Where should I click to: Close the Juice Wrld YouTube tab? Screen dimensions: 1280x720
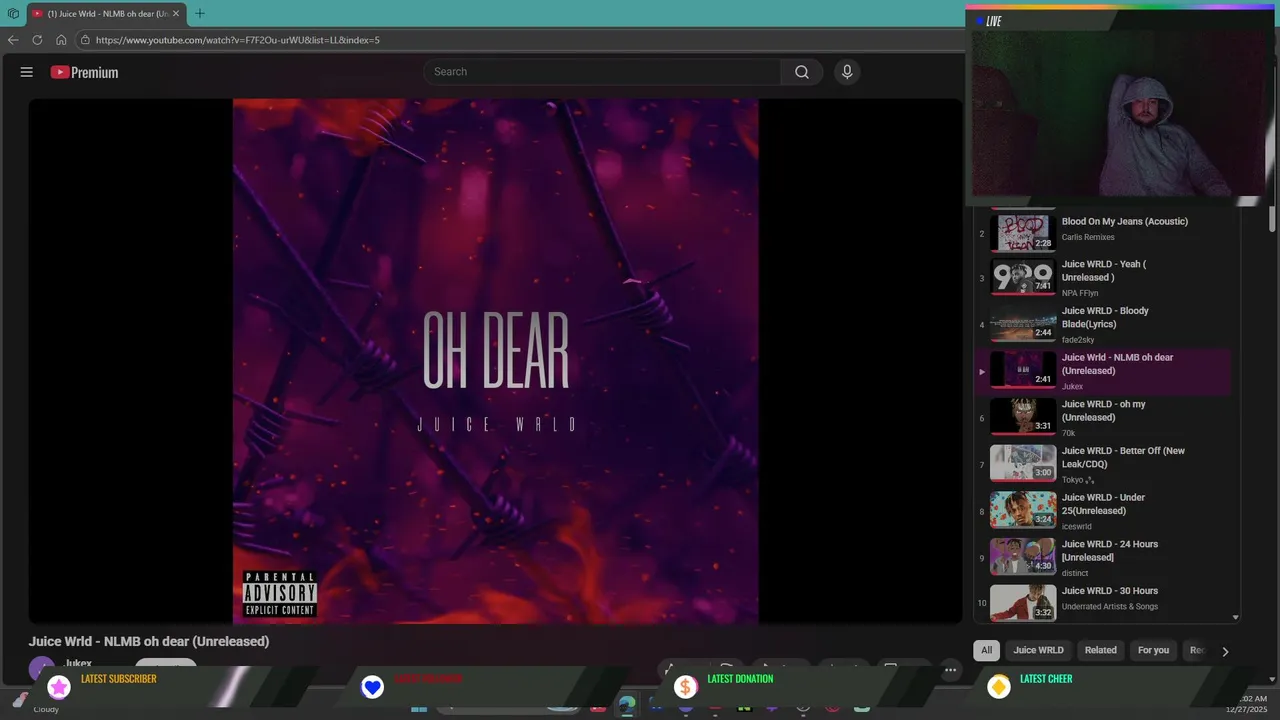click(176, 14)
